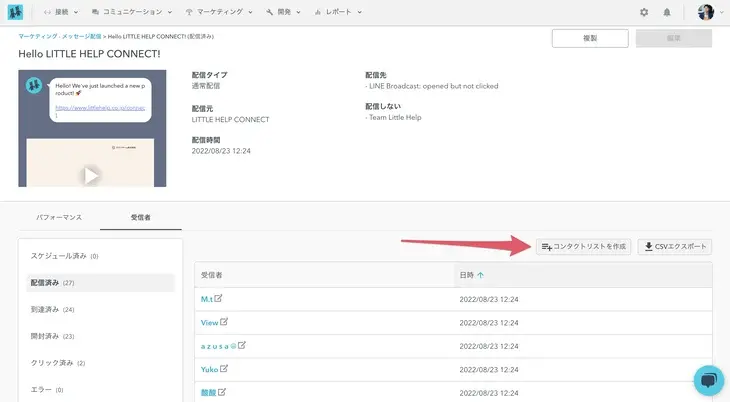Screen dimensions: 730x402
Task: Click external link icon next to azusa
Action: 241,345
